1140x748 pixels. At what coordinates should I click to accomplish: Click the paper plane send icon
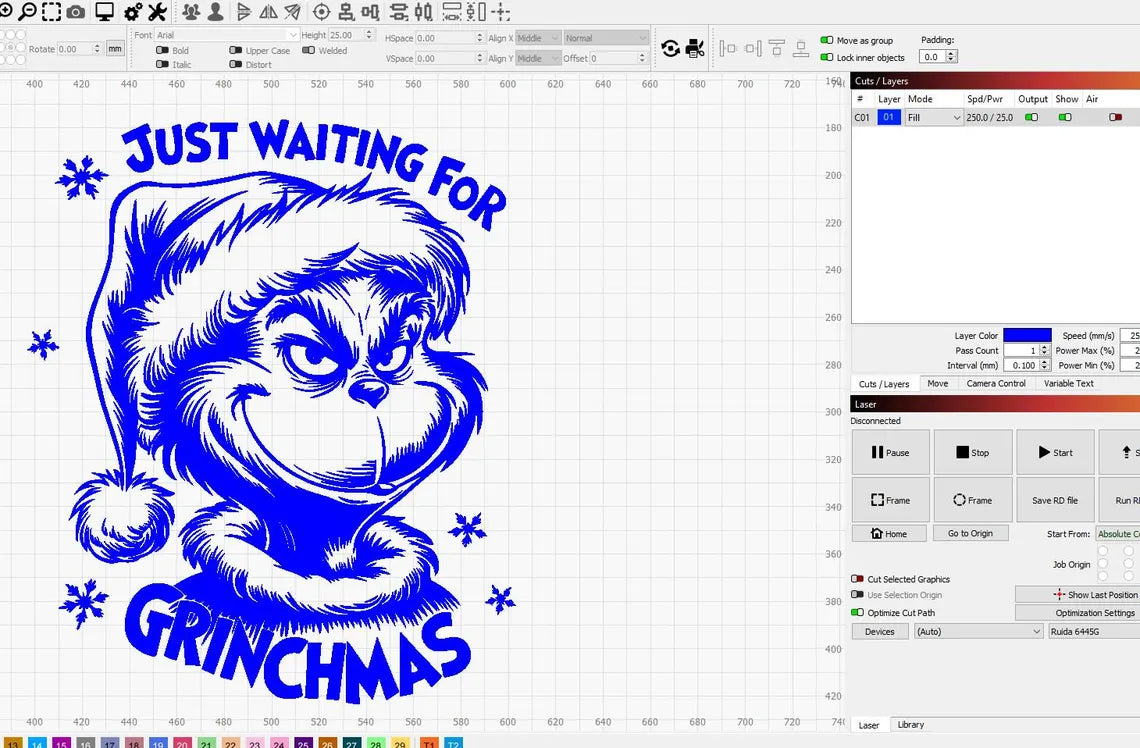292,12
